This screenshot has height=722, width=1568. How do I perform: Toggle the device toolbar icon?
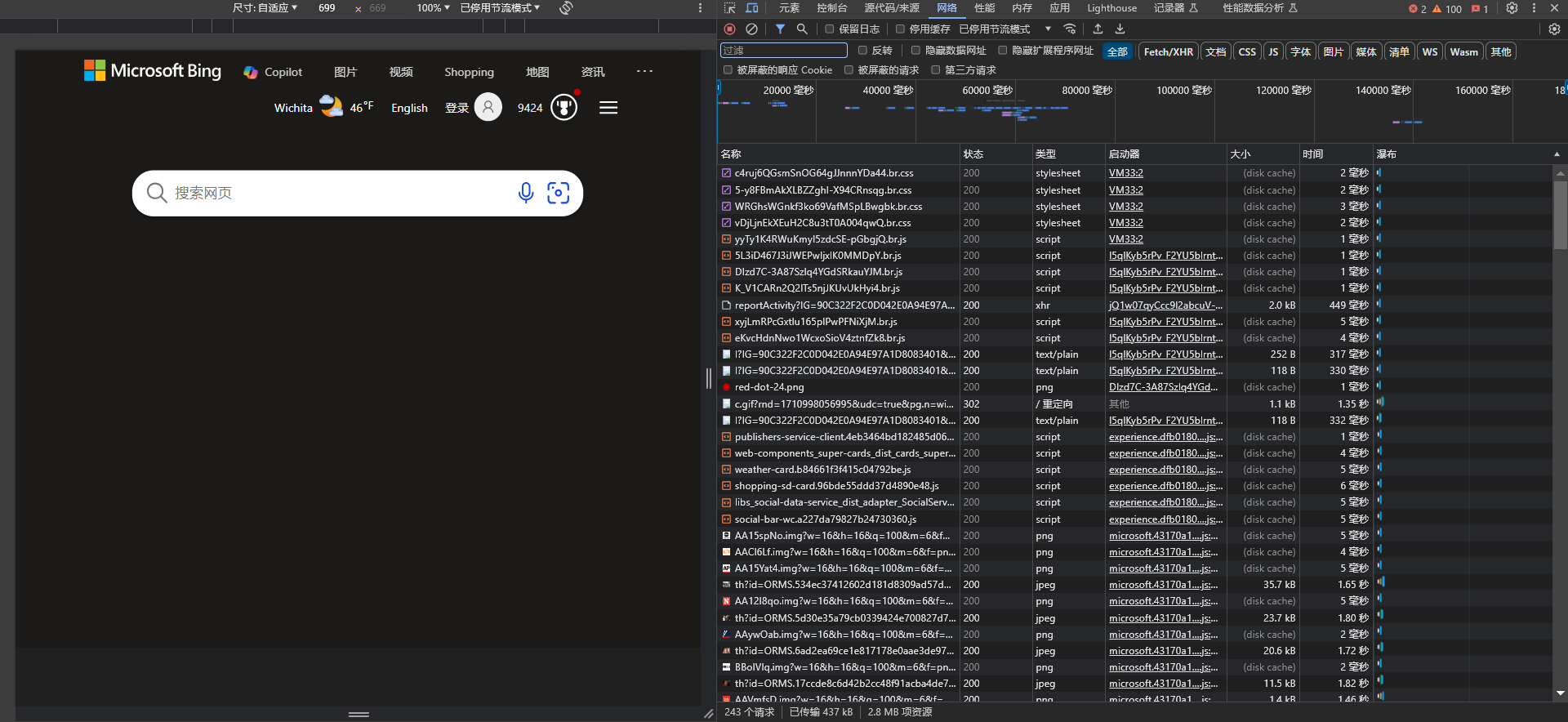click(x=752, y=8)
